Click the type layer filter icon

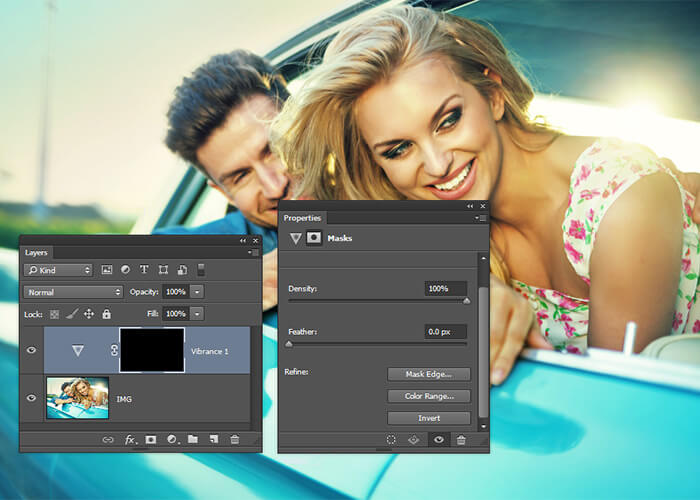click(x=144, y=270)
